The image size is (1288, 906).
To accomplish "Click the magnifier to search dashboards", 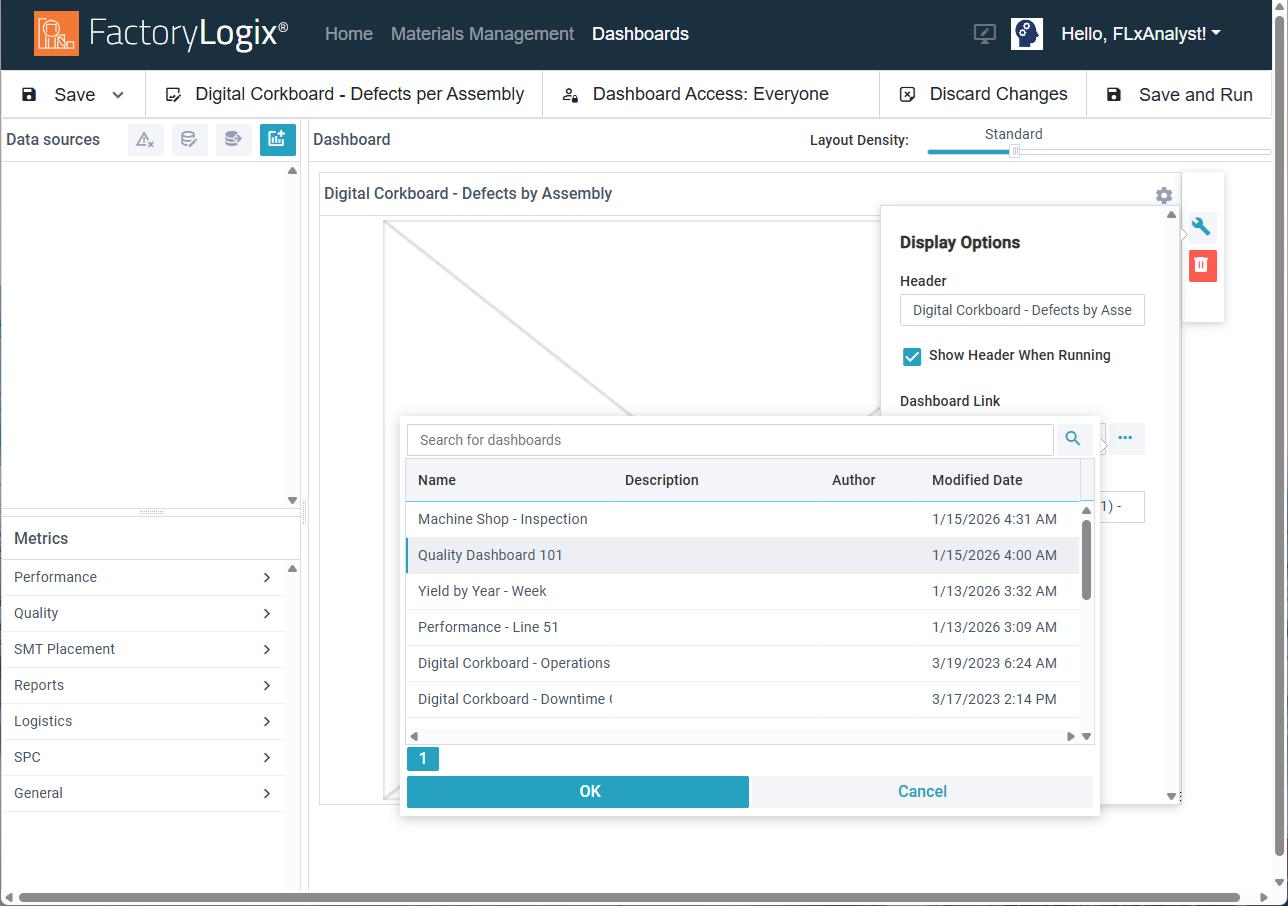I will click(x=1072, y=439).
